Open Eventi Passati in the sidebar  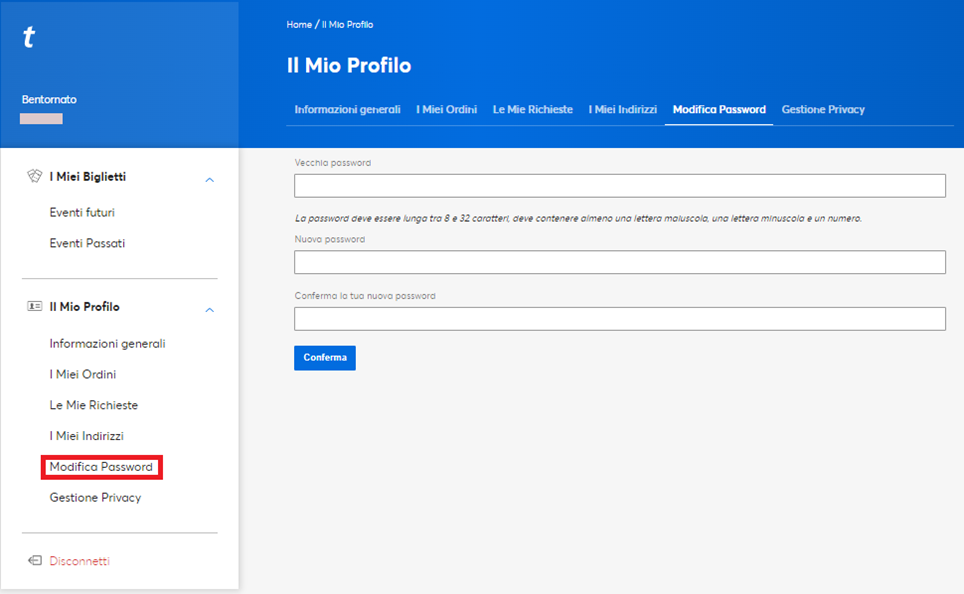point(87,244)
